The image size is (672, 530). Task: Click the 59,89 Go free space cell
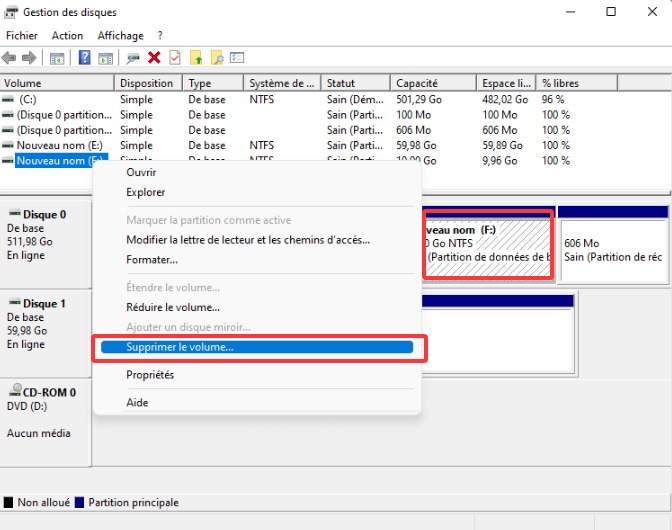pos(502,145)
